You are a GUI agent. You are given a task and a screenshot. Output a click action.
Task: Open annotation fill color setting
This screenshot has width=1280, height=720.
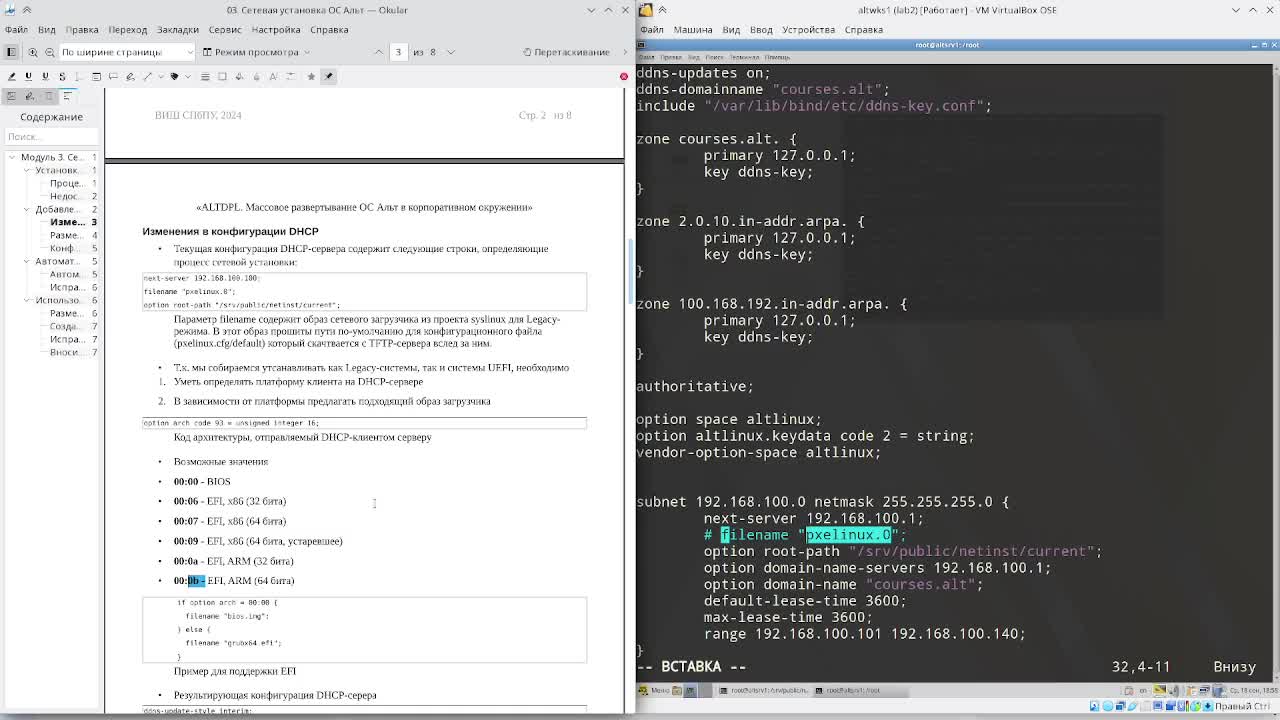pos(239,76)
